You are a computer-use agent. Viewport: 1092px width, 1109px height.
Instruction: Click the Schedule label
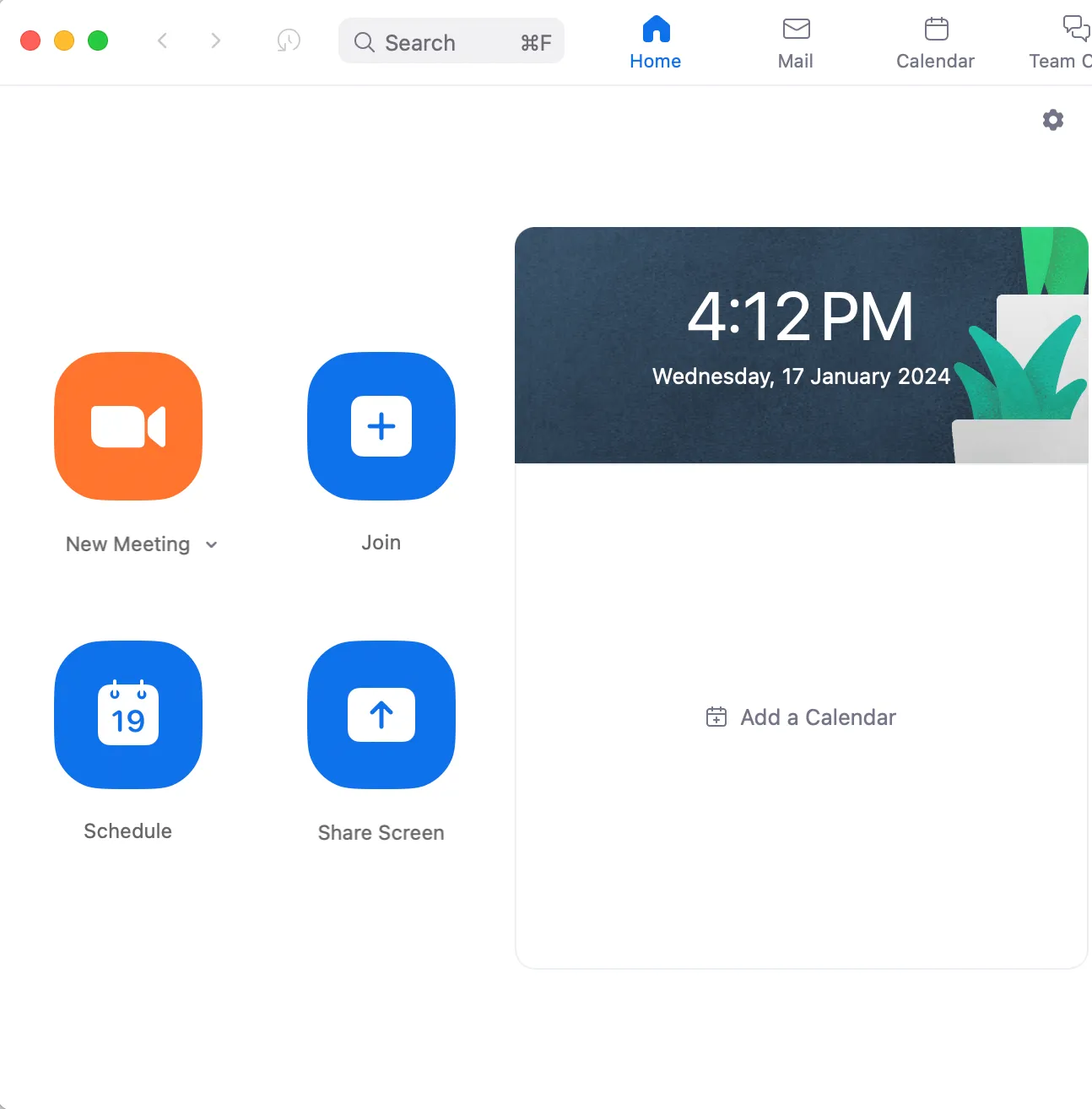[128, 831]
